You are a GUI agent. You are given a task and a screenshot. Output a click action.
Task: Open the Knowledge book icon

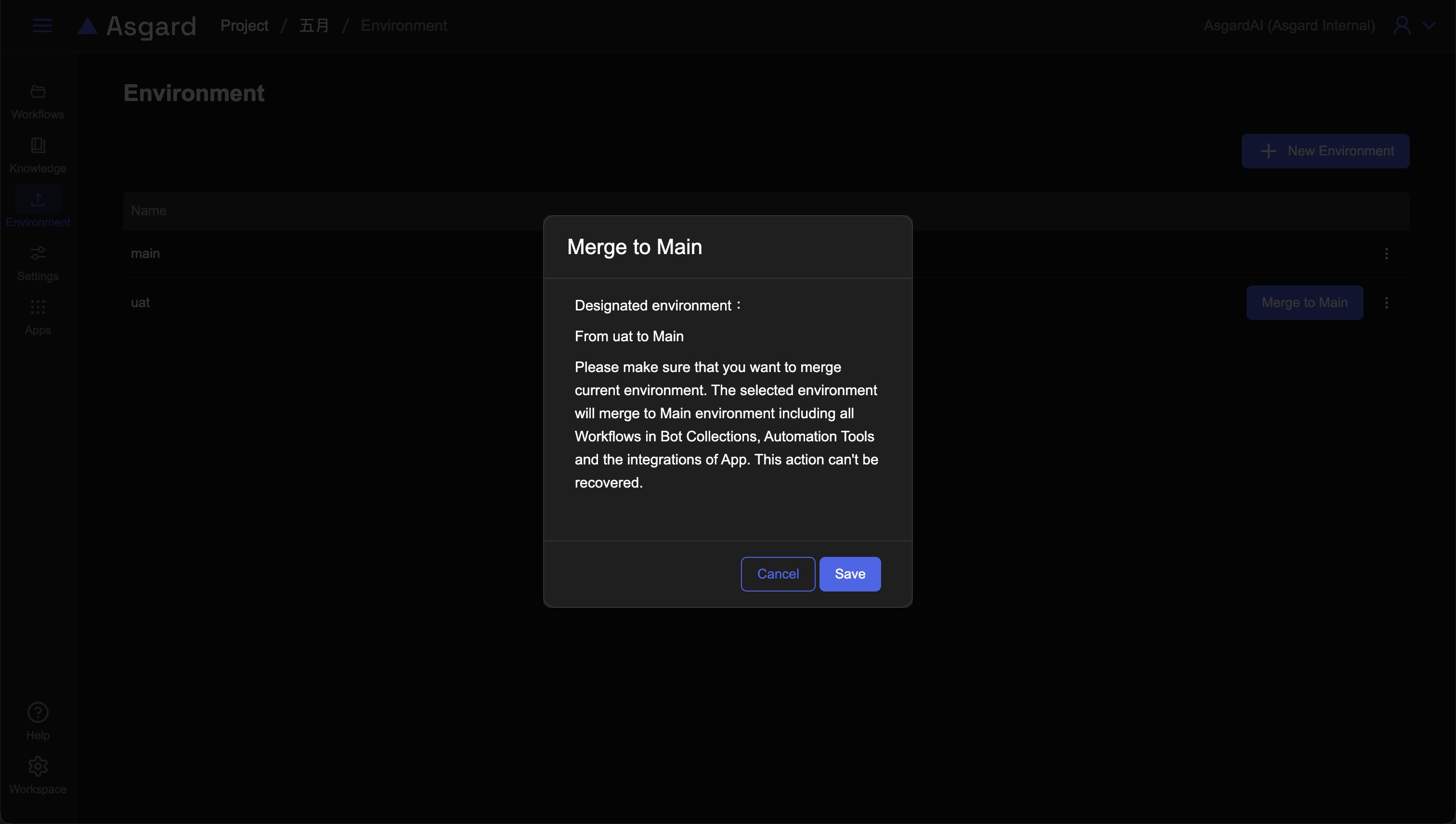pyautogui.click(x=38, y=145)
